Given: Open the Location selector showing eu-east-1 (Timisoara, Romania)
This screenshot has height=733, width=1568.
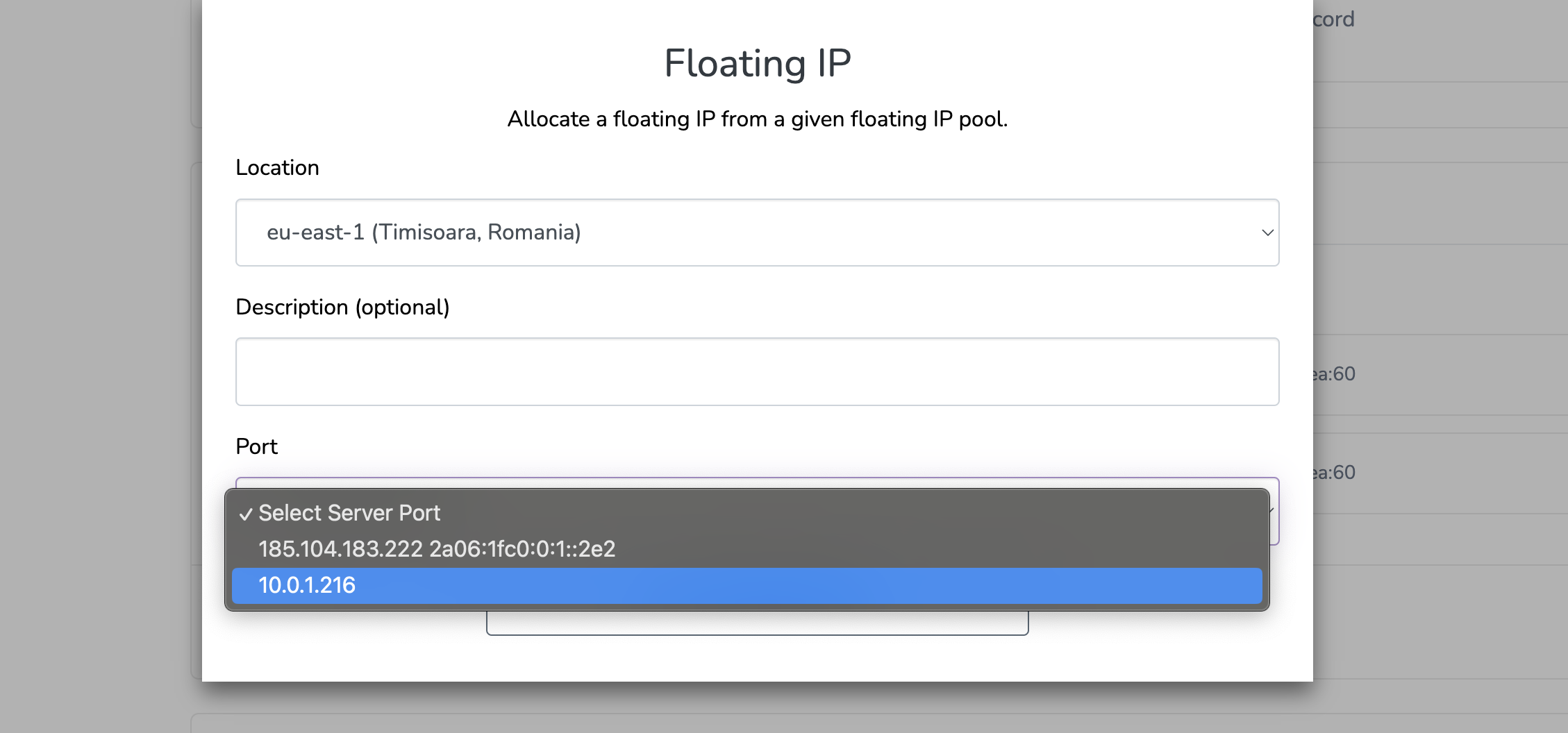Looking at the screenshot, I should tap(757, 233).
